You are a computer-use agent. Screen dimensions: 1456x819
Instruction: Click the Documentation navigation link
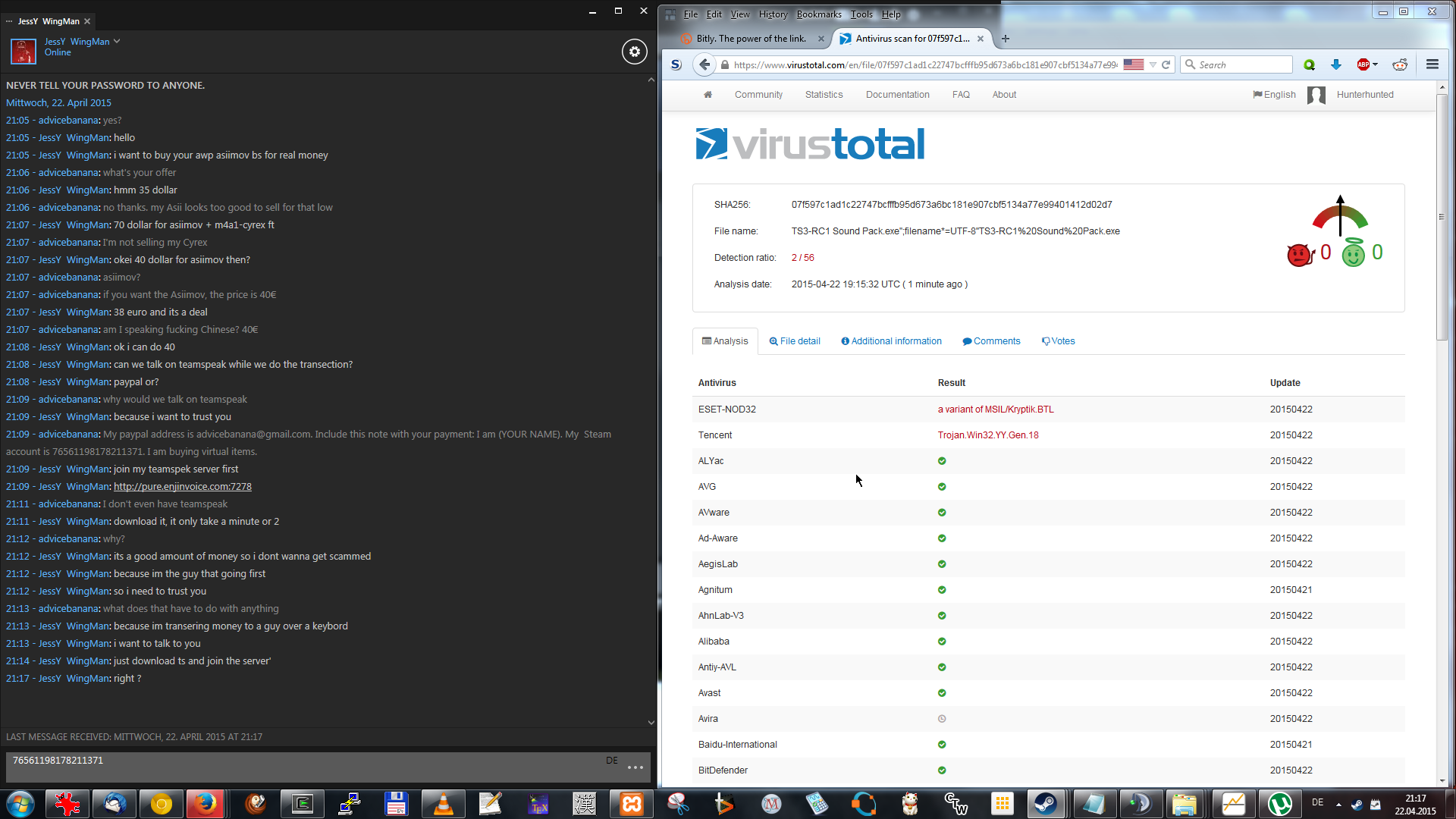point(897,95)
